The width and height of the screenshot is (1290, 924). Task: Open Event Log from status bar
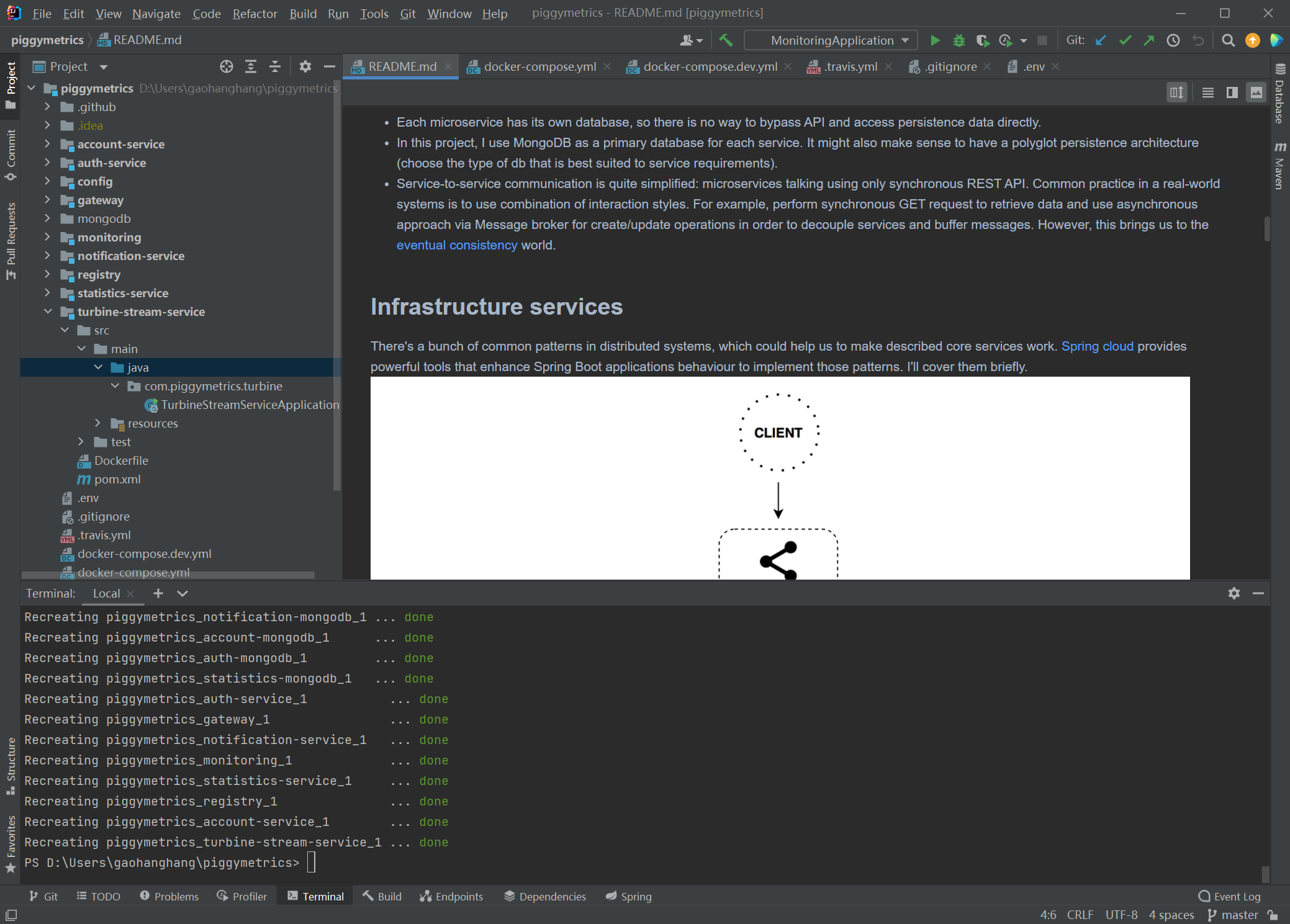(1229, 896)
